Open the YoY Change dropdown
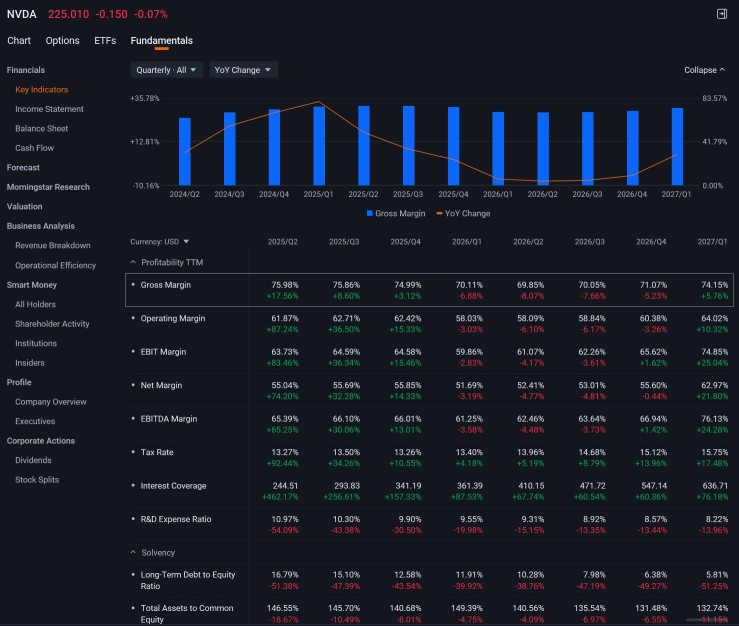Image resolution: width=739 pixels, height=626 pixels. (x=243, y=70)
